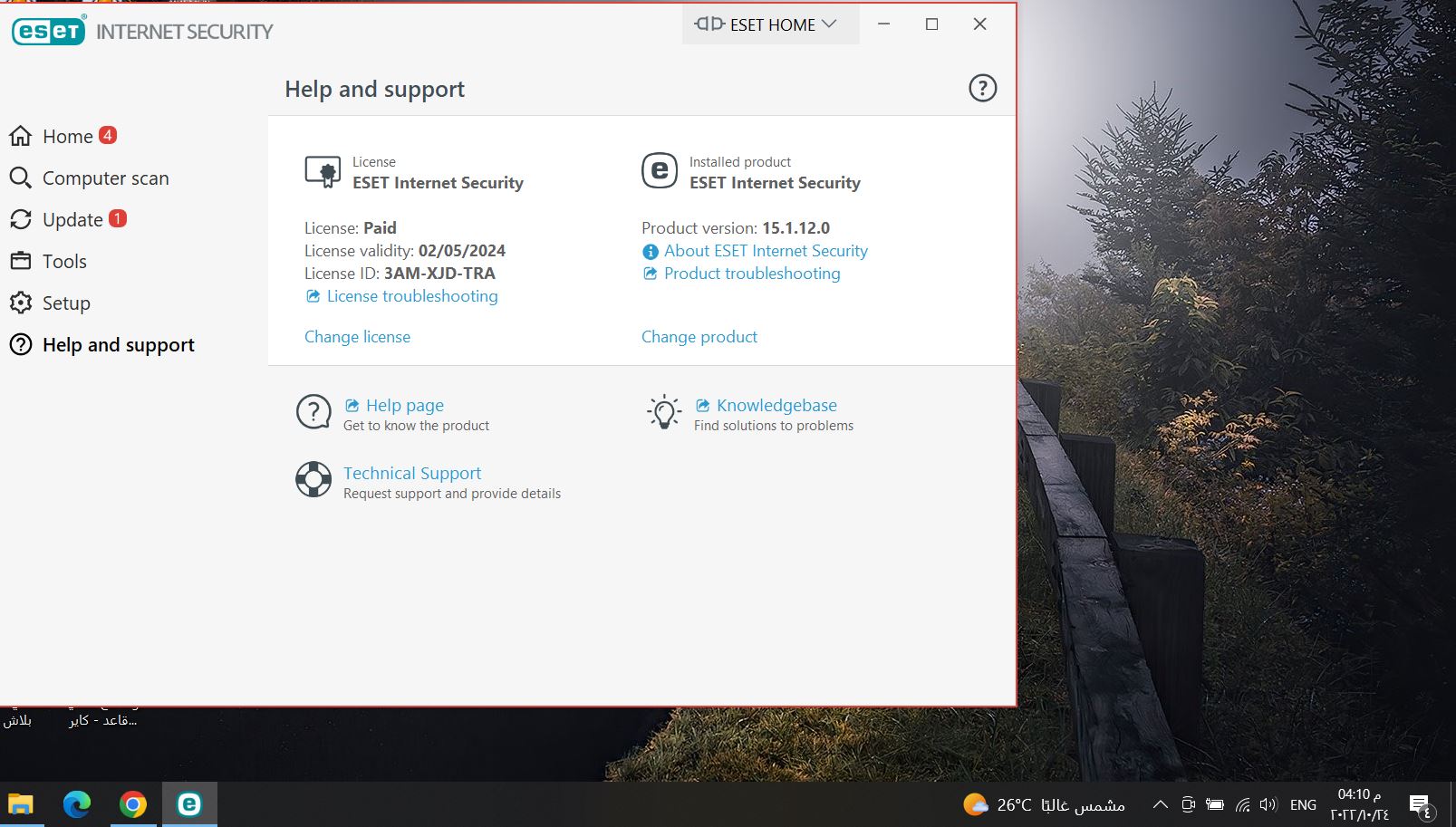
Task: Click license validity date 02/05/2024
Action: pyautogui.click(x=462, y=251)
